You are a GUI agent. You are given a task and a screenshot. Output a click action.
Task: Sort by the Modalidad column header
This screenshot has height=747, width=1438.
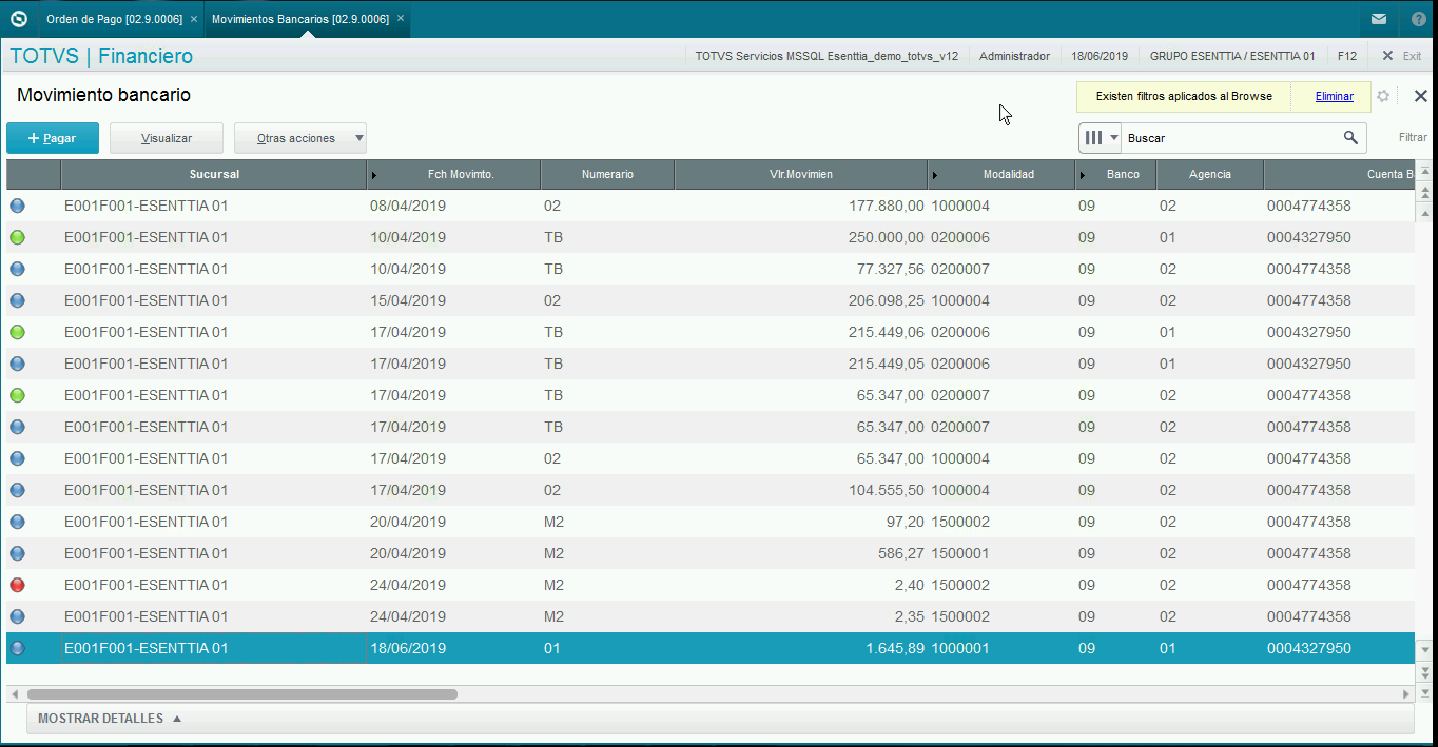(1001, 174)
